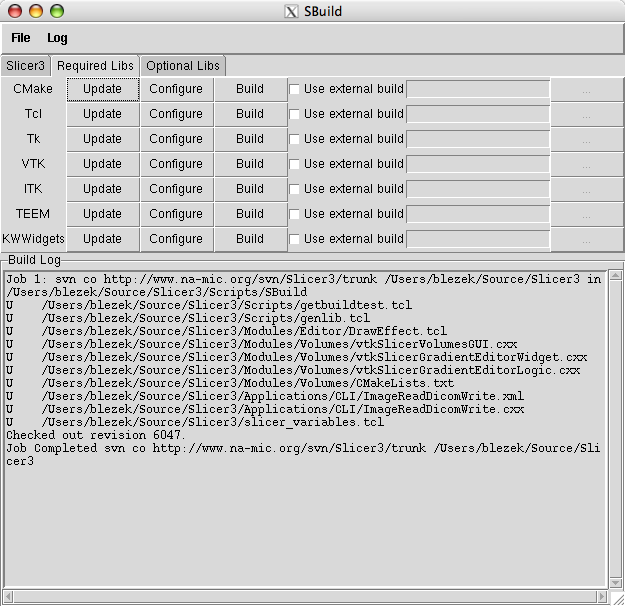
Task: Select the Required Libs tab
Action: point(95,66)
